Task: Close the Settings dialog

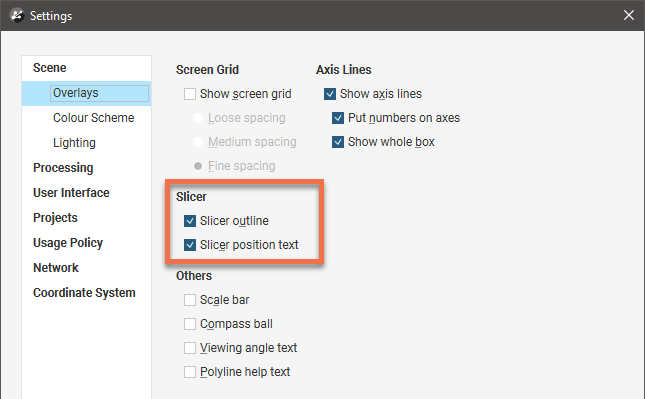Action: (x=629, y=15)
